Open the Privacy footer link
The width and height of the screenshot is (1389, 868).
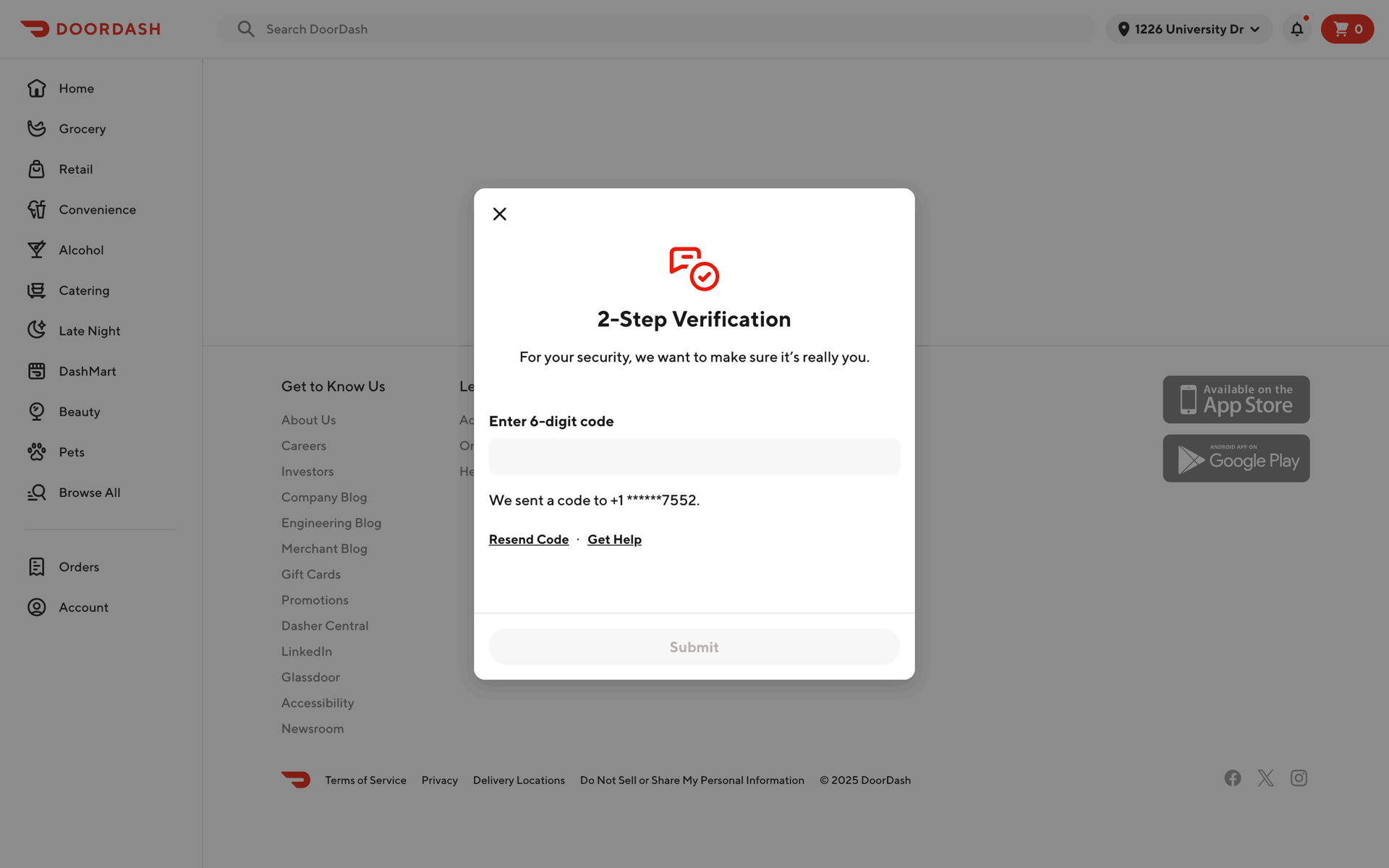[x=440, y=780]
